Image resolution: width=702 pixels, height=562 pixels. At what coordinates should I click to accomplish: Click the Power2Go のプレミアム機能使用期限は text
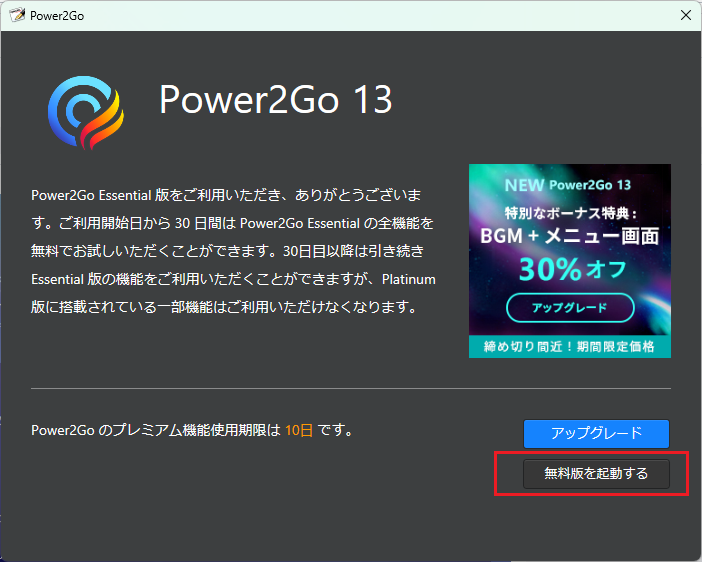coord(156,430)
